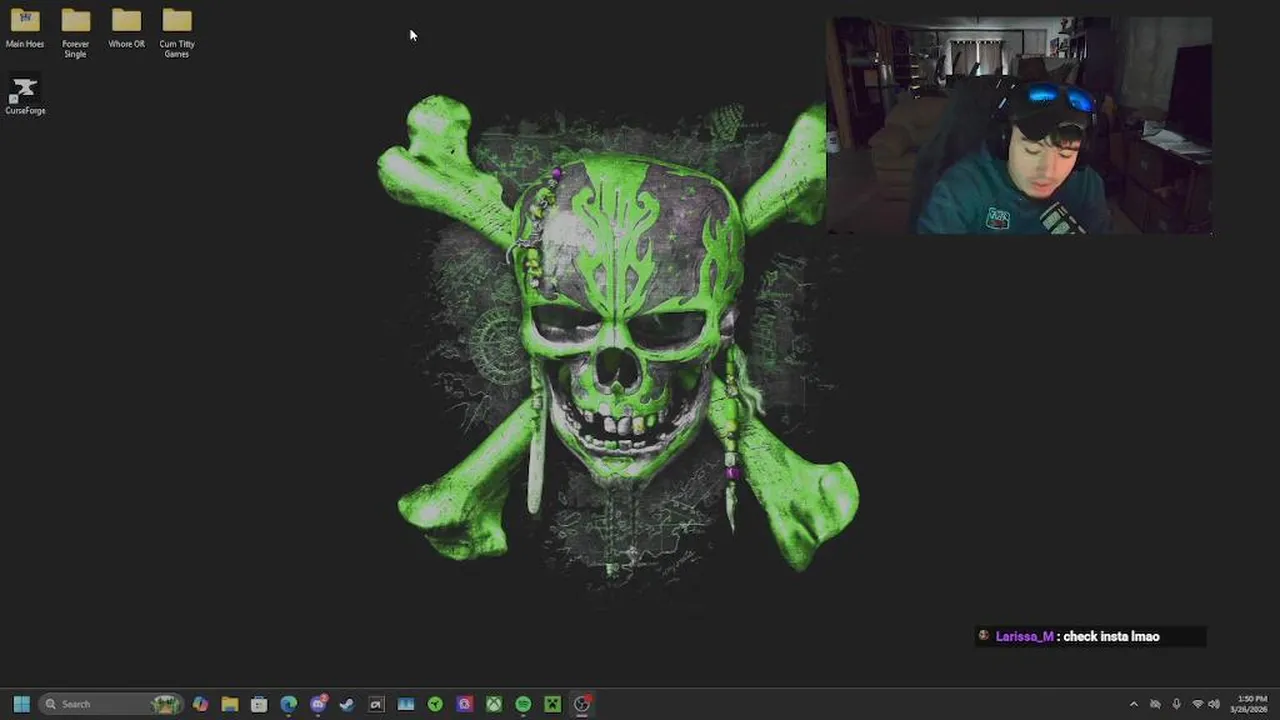This screenshot has height=720, width=1280.
Task: Click the search highlight image in Search box
Action: pos(165,704)
